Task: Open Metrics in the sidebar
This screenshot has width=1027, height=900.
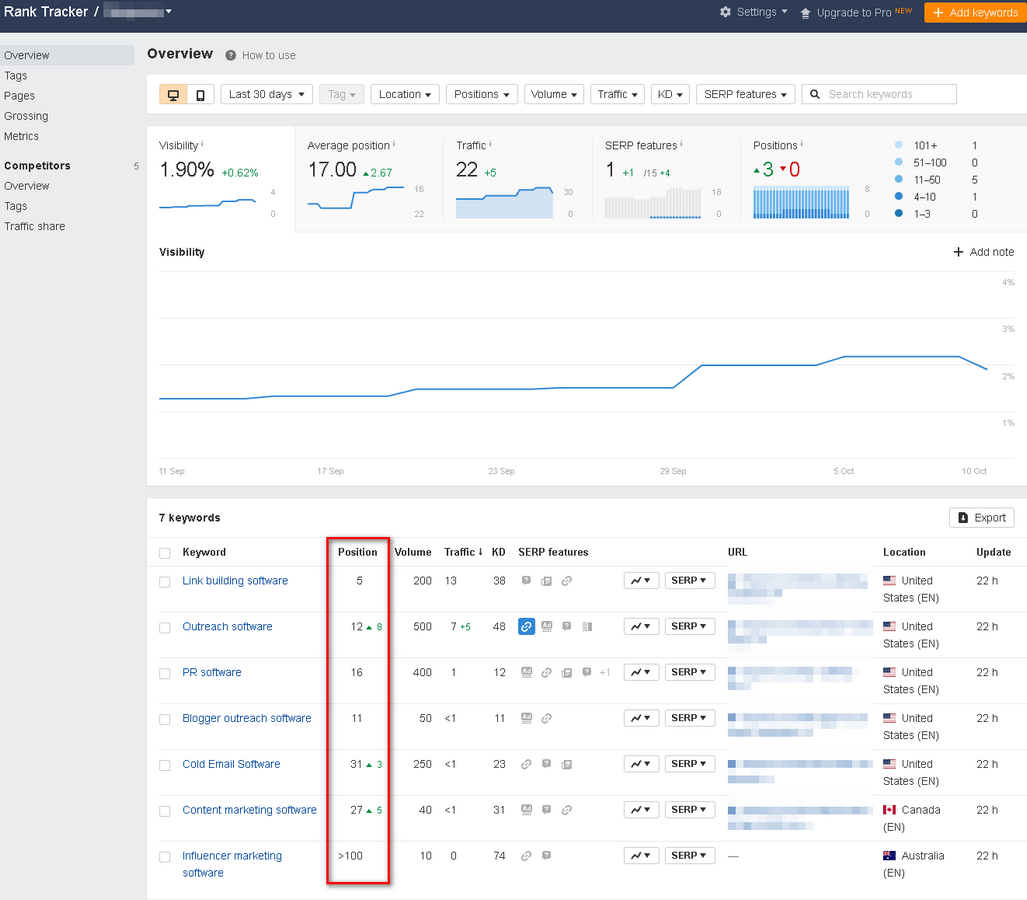Action: [x=21, y=136]
